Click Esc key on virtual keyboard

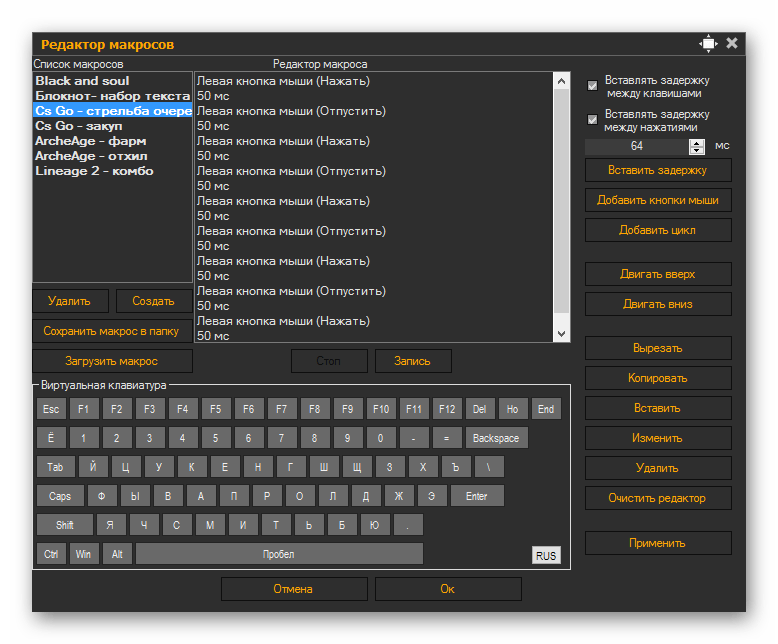pos(51,409)
